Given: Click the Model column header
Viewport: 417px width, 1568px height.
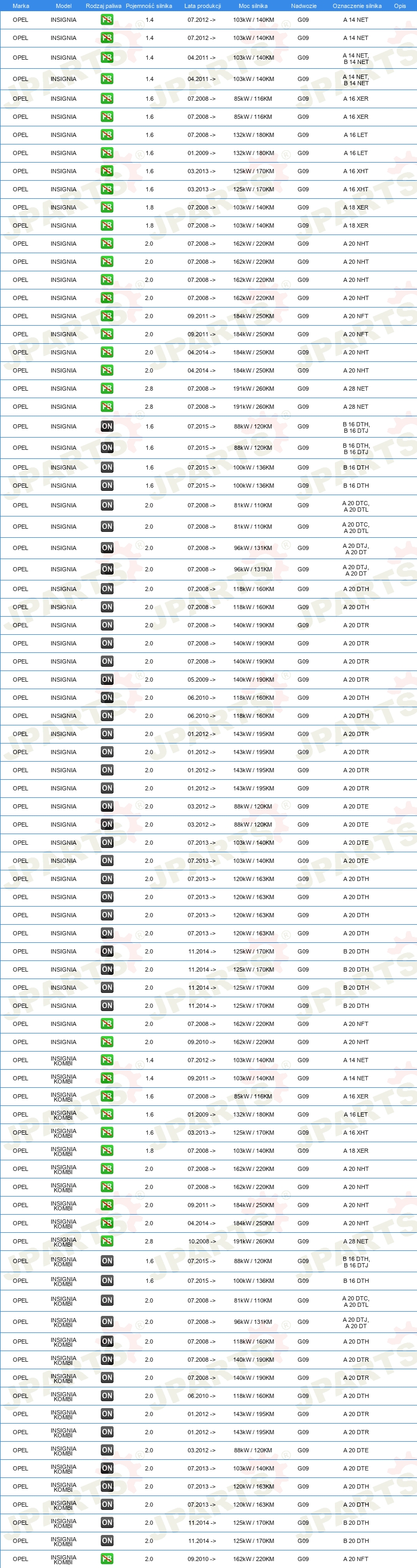Looking at the screenshot, I should point(63,5).
